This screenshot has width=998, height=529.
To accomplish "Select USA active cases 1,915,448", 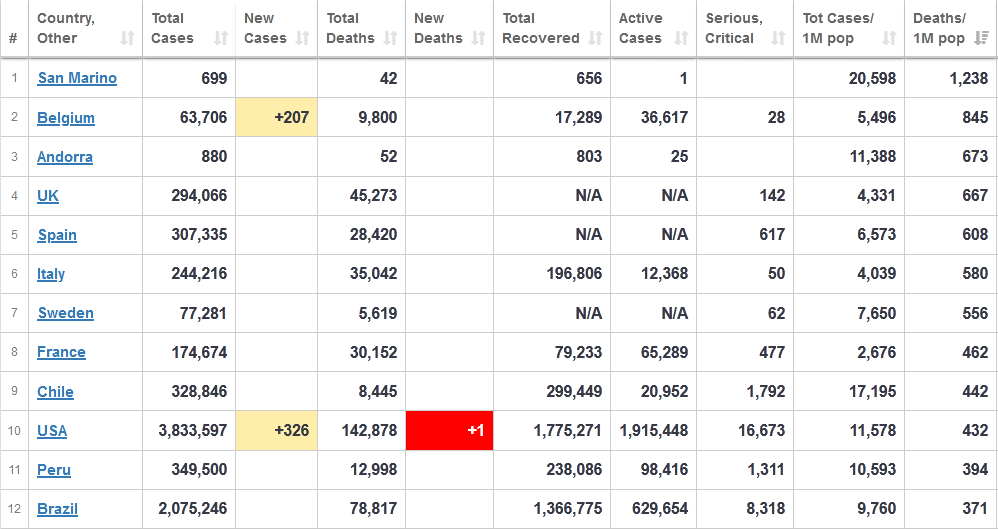I will point(654,431).
